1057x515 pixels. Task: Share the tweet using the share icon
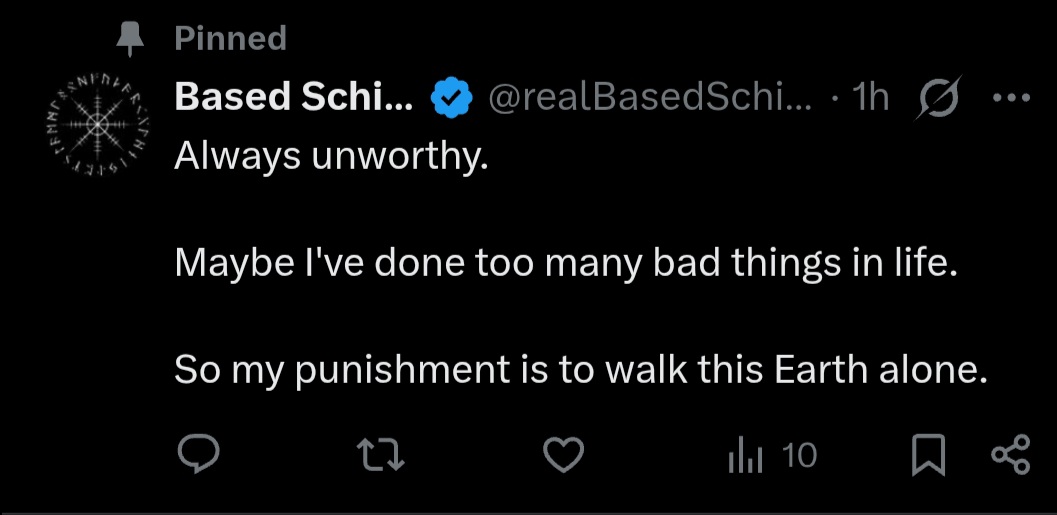(x=1009, y=456)
